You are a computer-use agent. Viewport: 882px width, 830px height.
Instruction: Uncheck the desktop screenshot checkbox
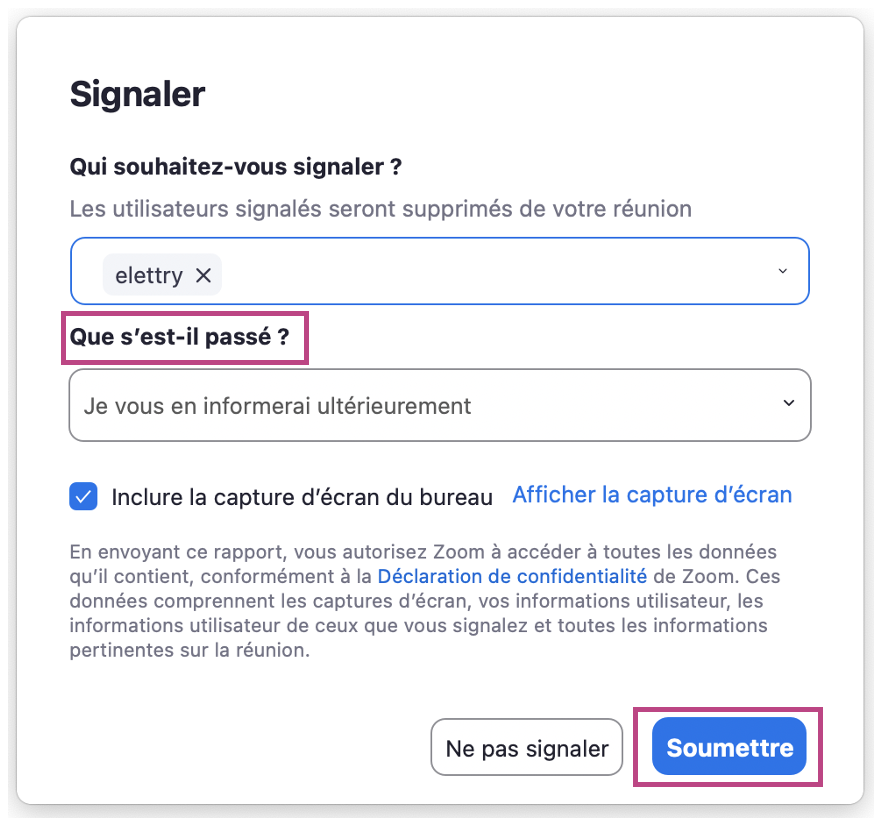(x=84, y=496)
